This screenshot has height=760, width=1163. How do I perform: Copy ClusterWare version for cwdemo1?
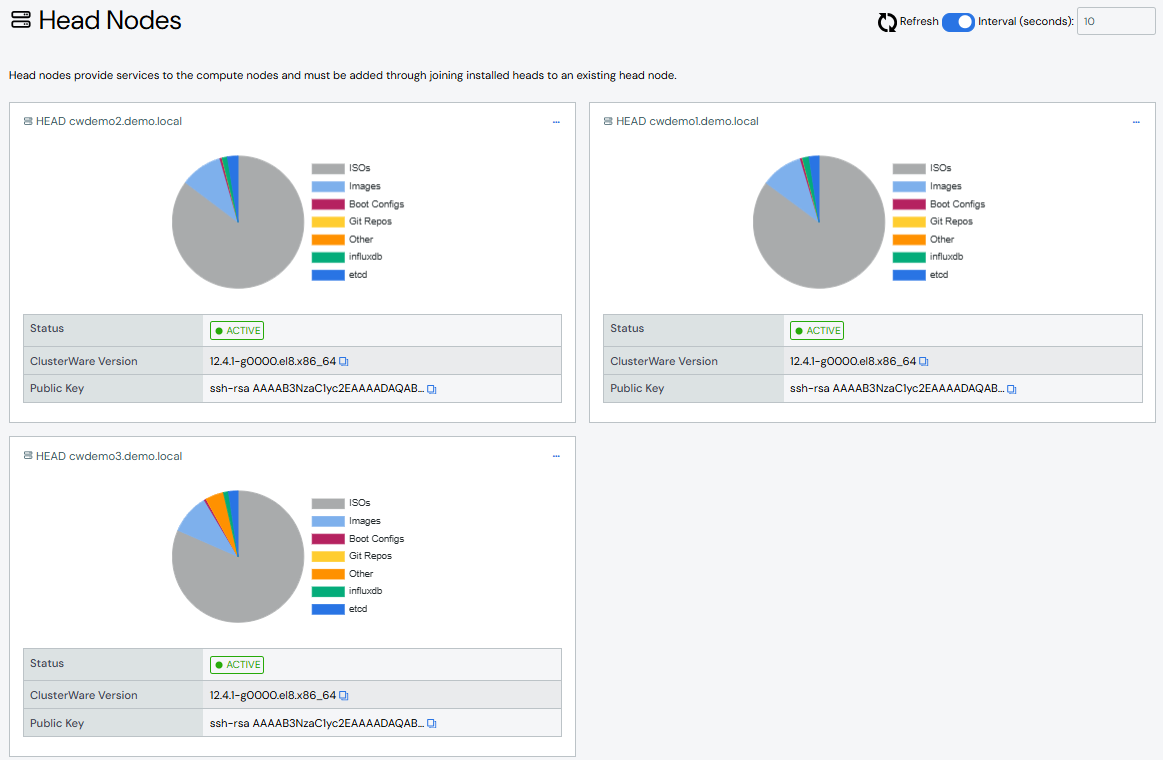pyautogui.click(x=924, y=361)
